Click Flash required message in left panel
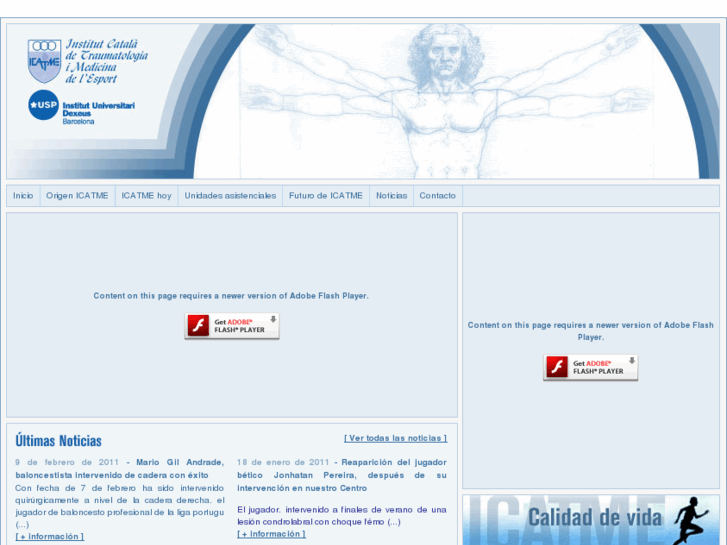Screen dimensions: 727x545 point(231,296)
